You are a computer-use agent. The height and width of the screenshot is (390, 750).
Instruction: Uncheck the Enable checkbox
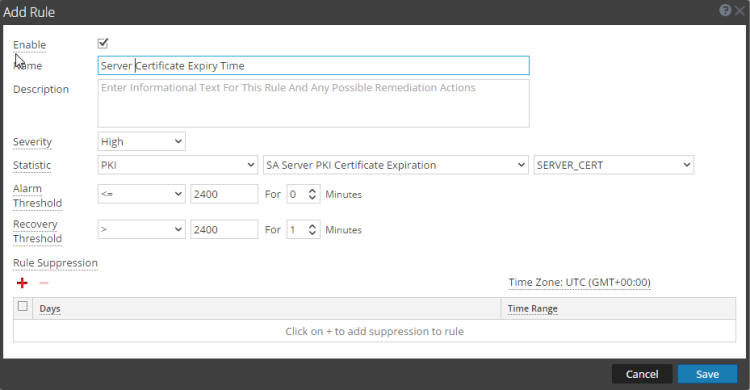(103, 44)
